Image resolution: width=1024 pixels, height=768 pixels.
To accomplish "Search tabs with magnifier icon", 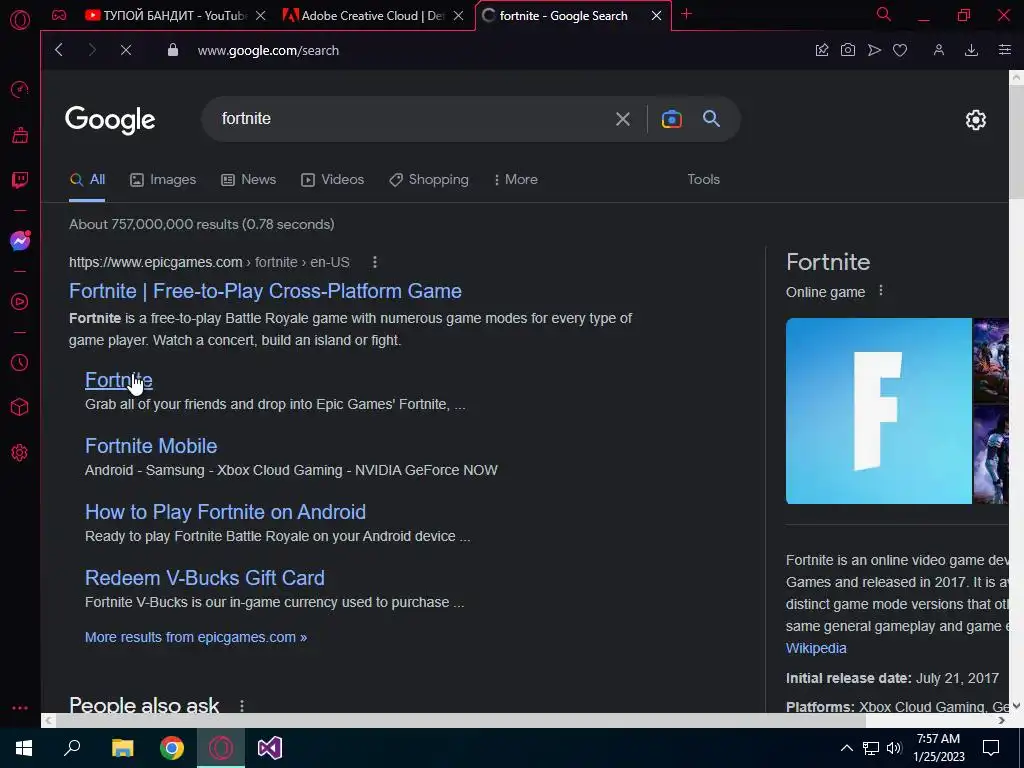I will 883,14.
